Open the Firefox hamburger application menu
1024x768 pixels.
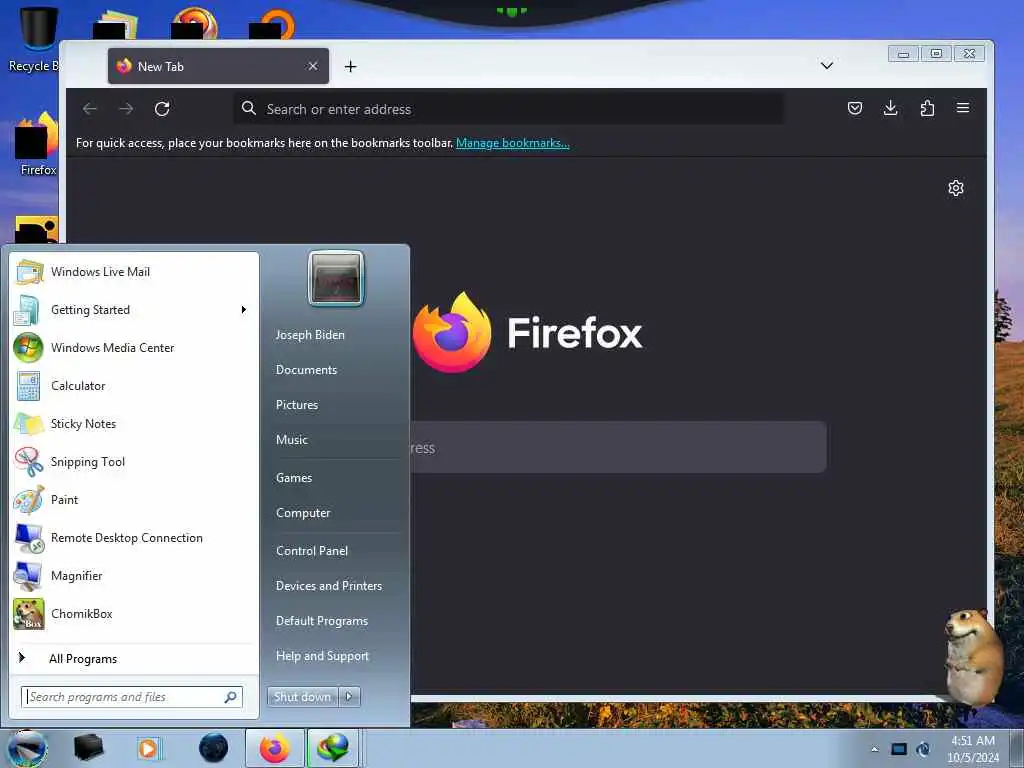tap(963, 108)
